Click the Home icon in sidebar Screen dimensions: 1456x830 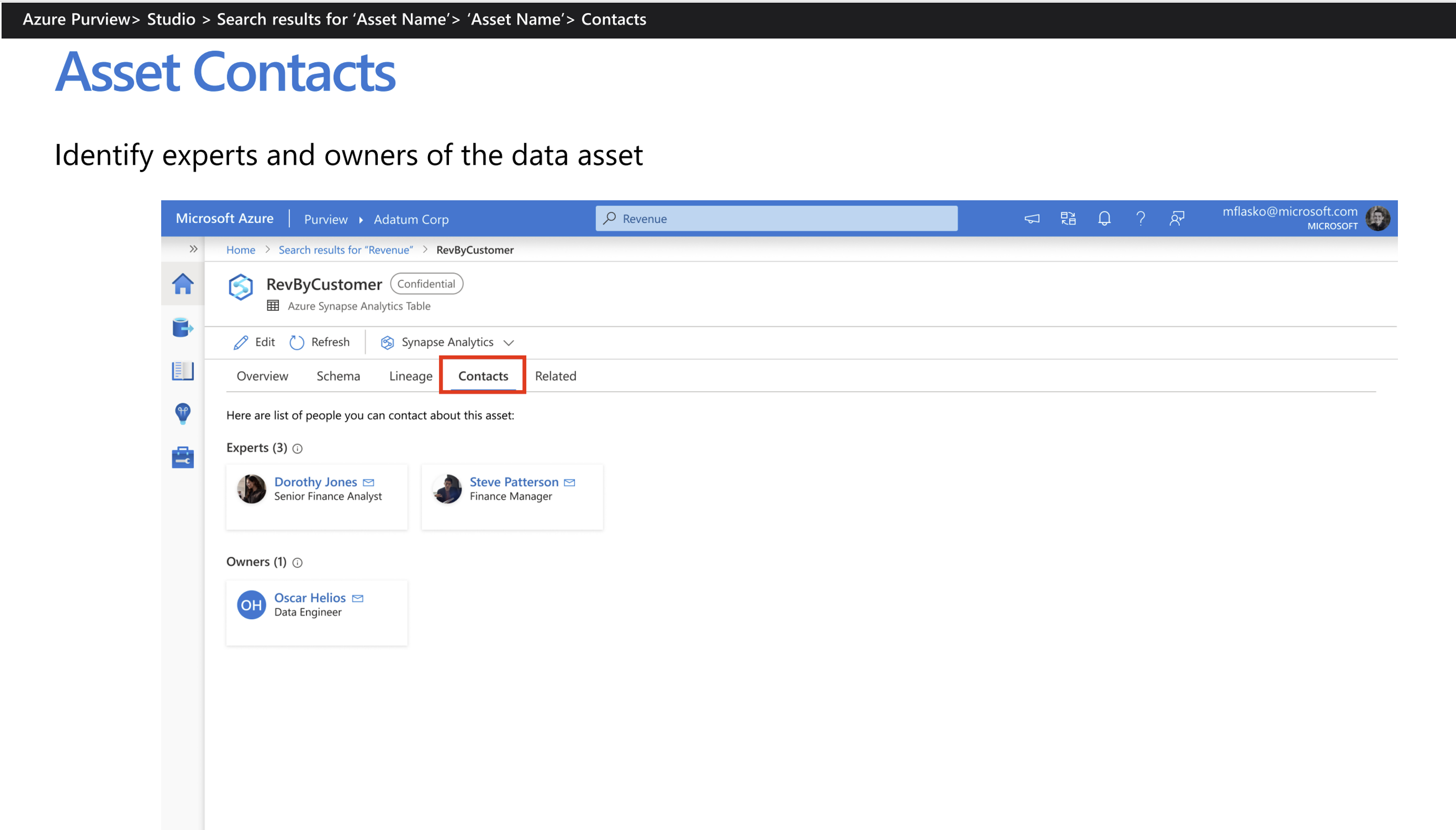click(x=183, y=283)
